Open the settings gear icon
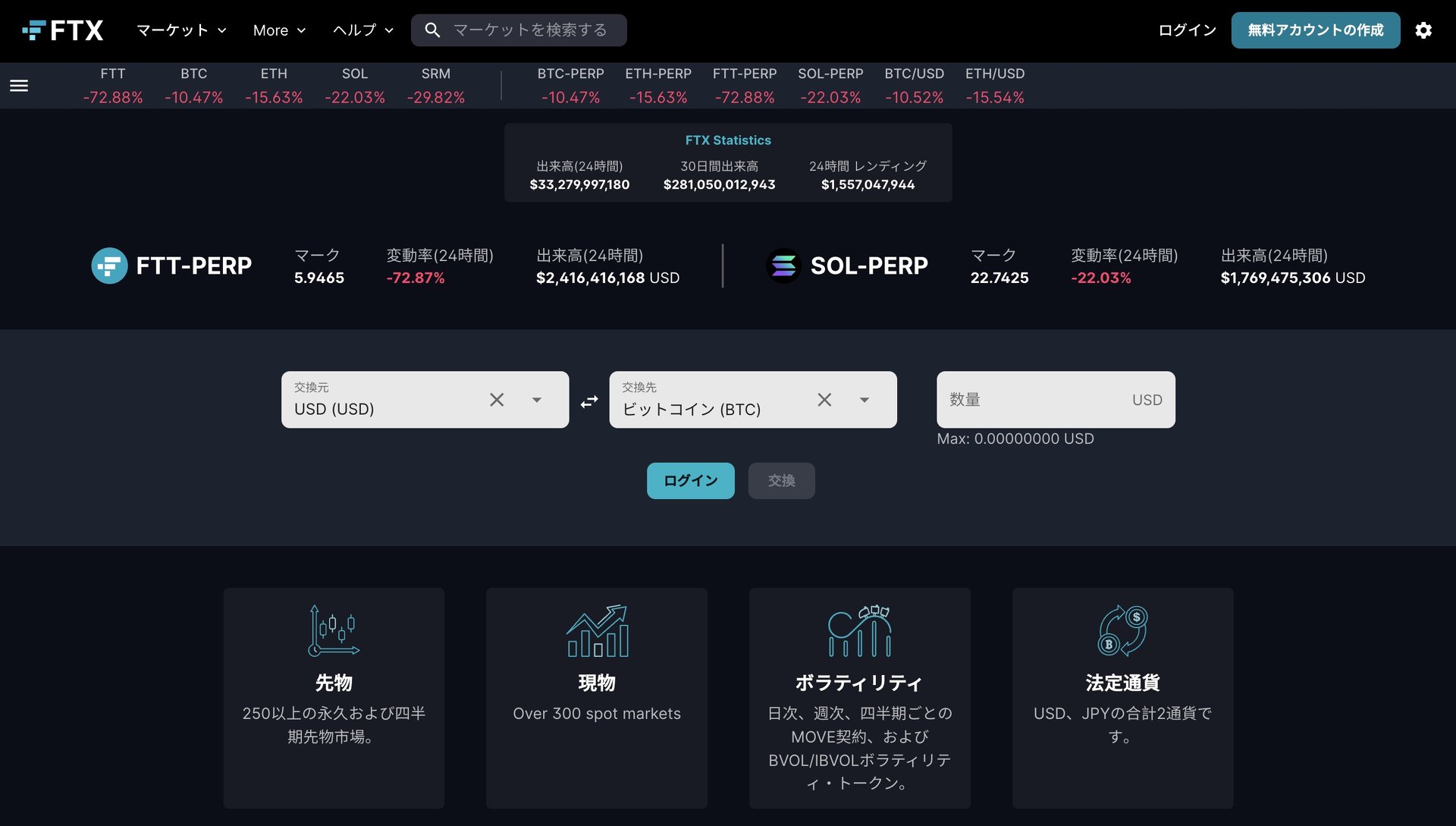 coord(1423,30)
